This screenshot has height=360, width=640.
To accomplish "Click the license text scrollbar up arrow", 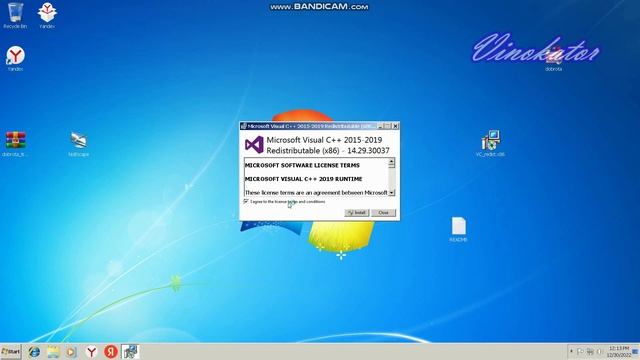I will (391, 163).
